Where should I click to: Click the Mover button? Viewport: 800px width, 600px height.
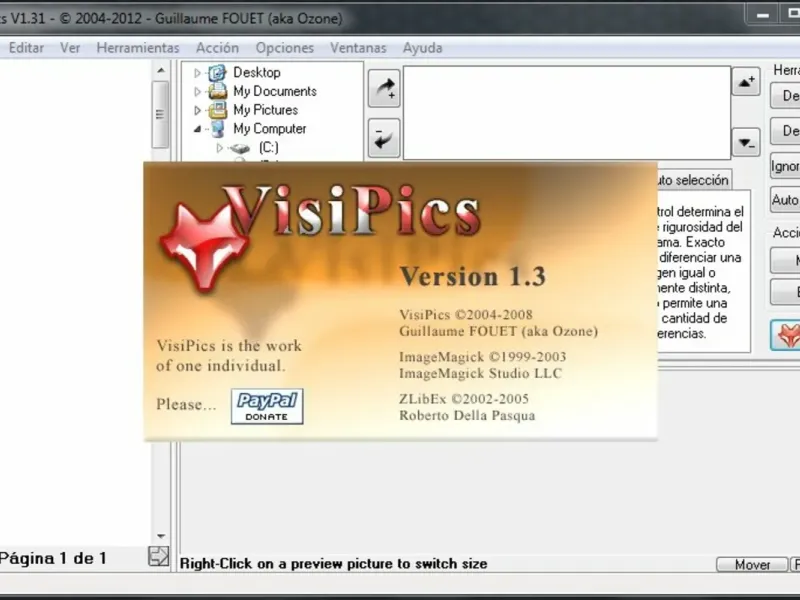tap(752, 564)
